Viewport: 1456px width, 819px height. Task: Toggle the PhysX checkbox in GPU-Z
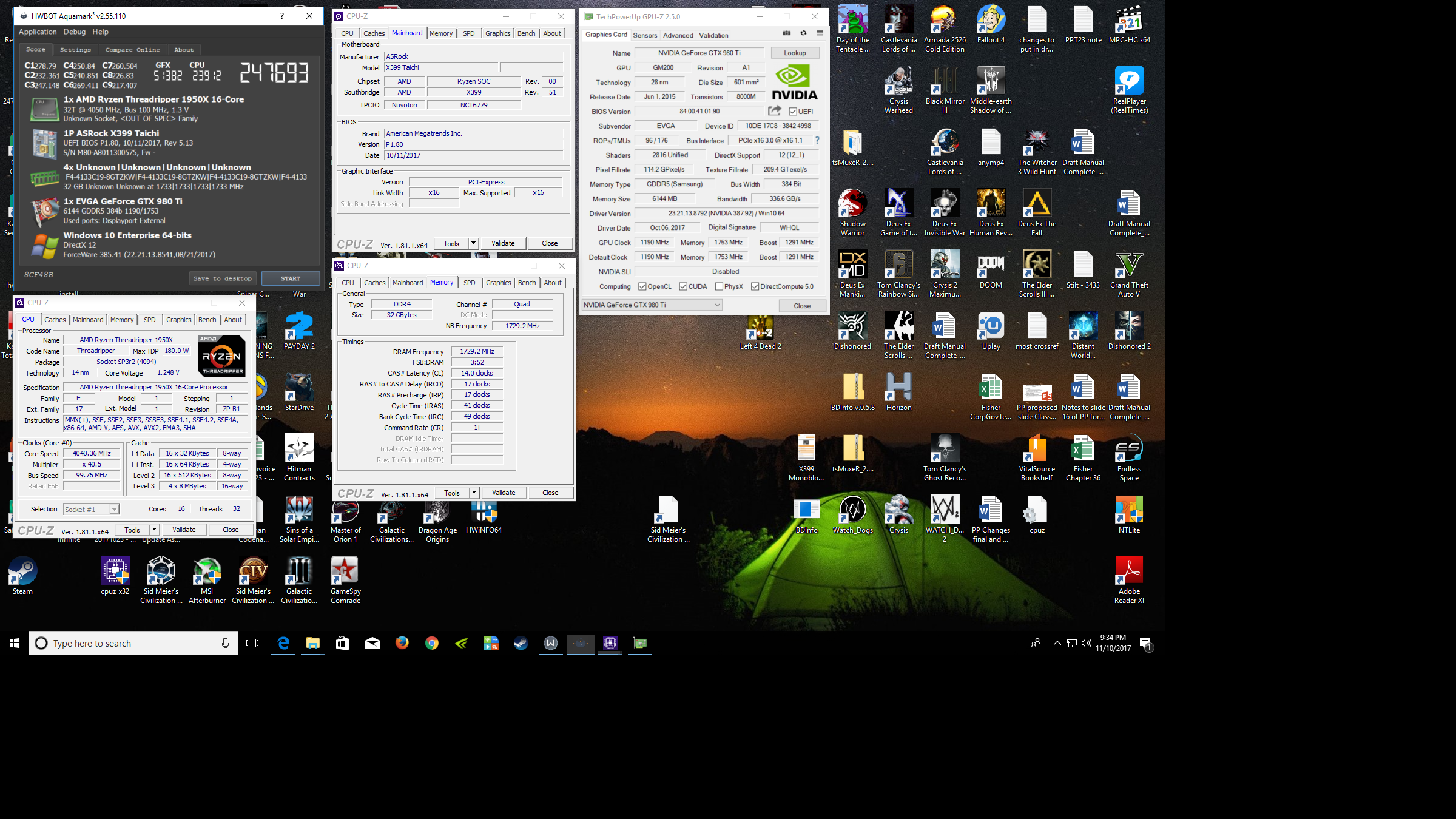point(719,286)
